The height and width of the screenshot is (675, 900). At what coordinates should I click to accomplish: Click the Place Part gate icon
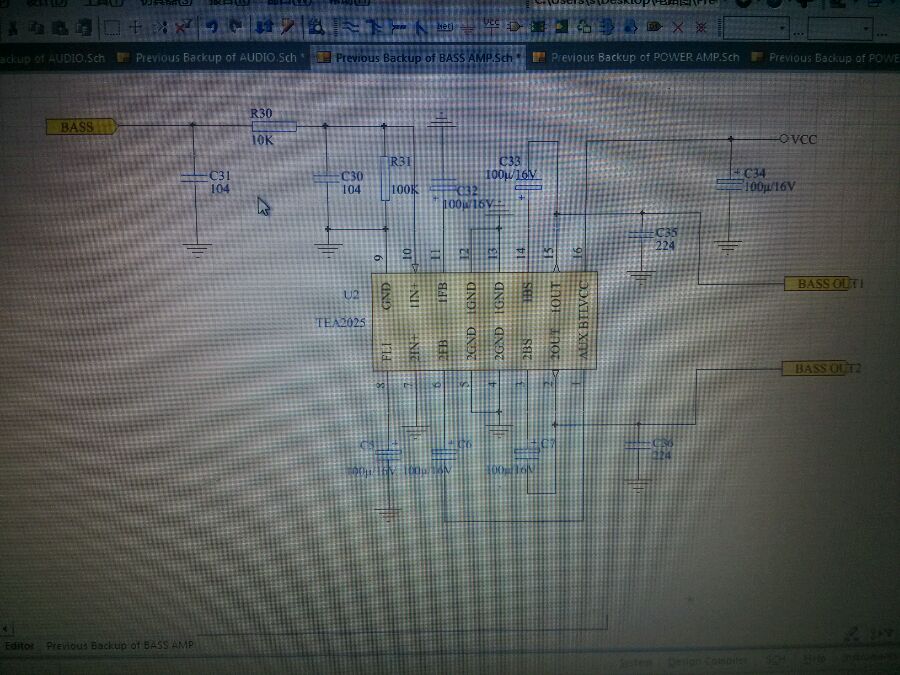click(x=515, y=27)
